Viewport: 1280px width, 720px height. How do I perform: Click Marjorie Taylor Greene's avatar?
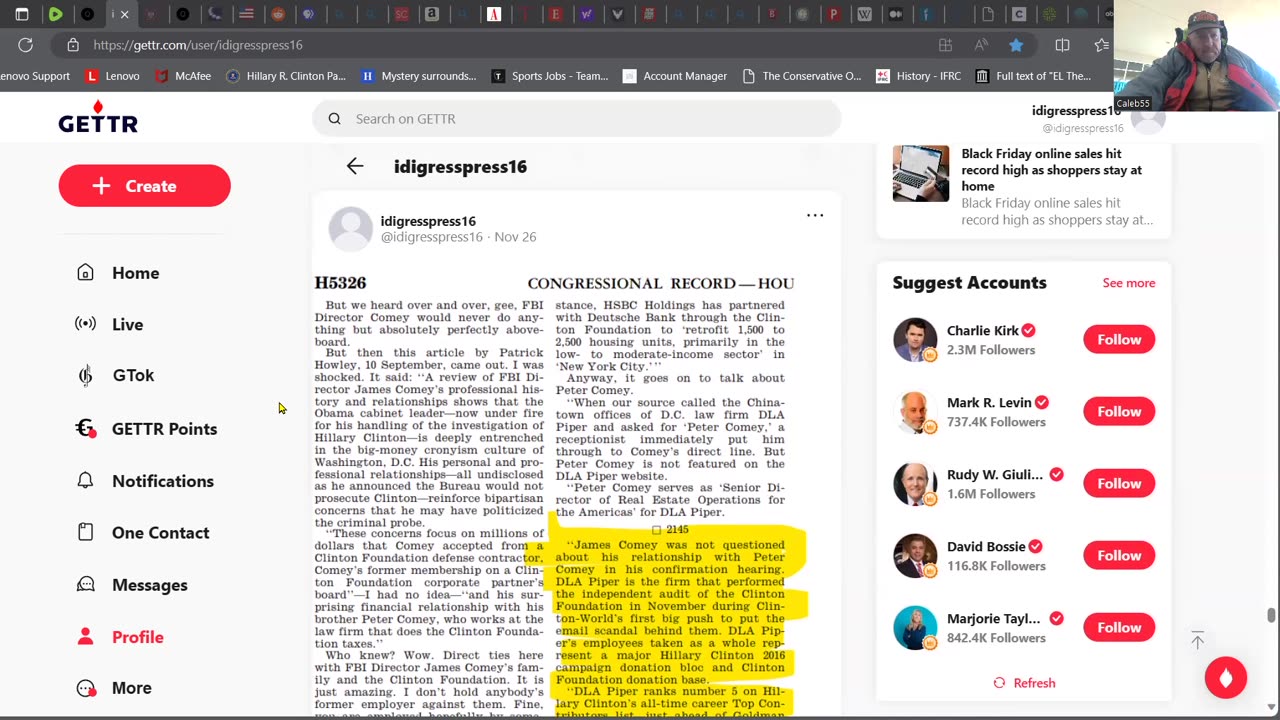(915, 627)
